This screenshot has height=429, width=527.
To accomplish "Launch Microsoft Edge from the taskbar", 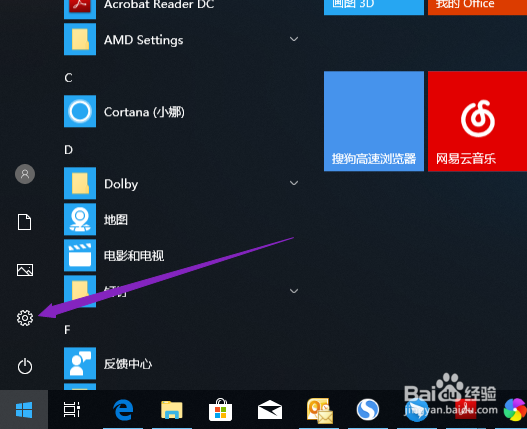I will [123, 410].
